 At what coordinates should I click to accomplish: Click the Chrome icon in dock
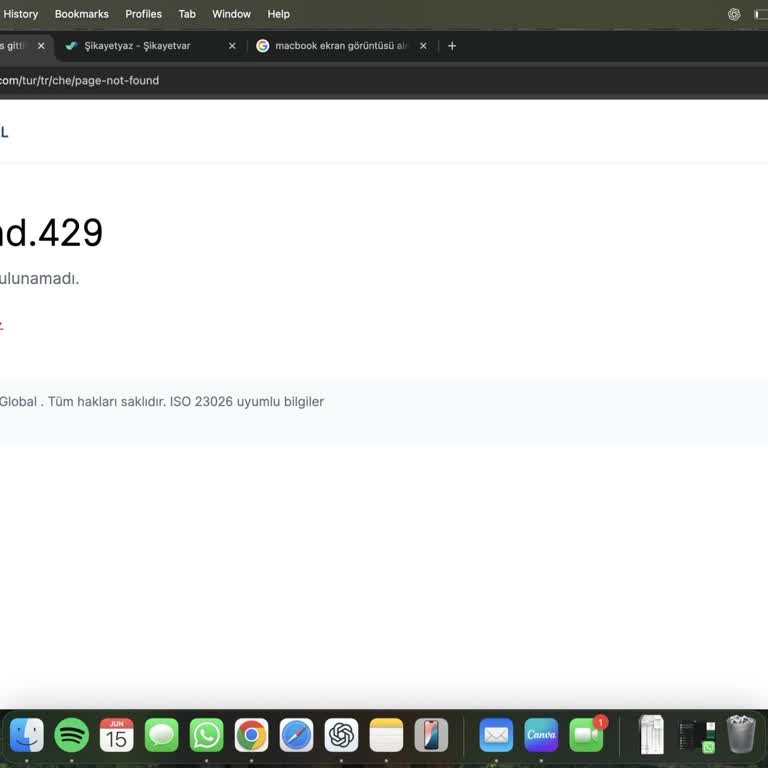pyautogui.click(x=251, y=735)
